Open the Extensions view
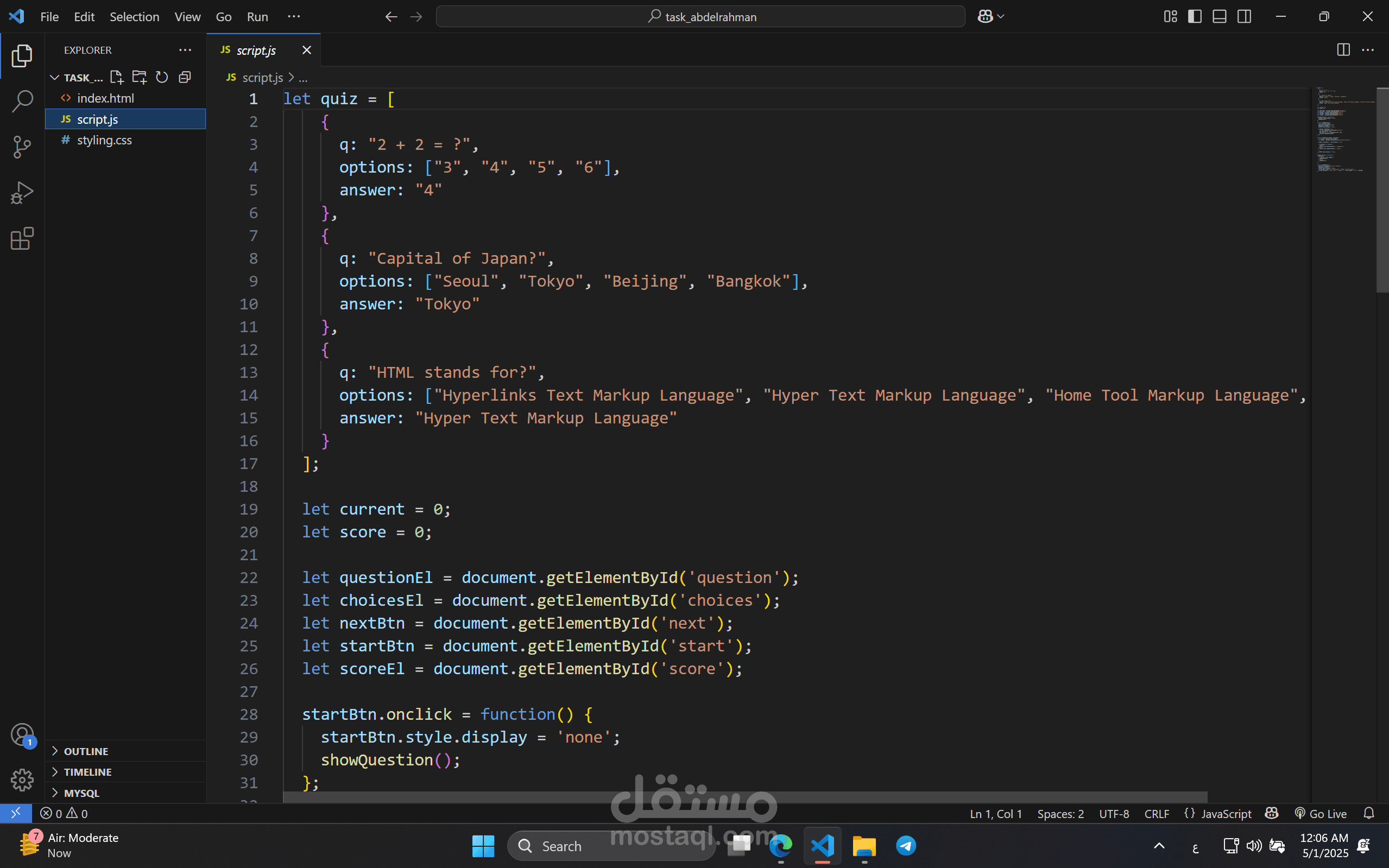This screenshot has height=868, width=1389. tap(22, 238)
